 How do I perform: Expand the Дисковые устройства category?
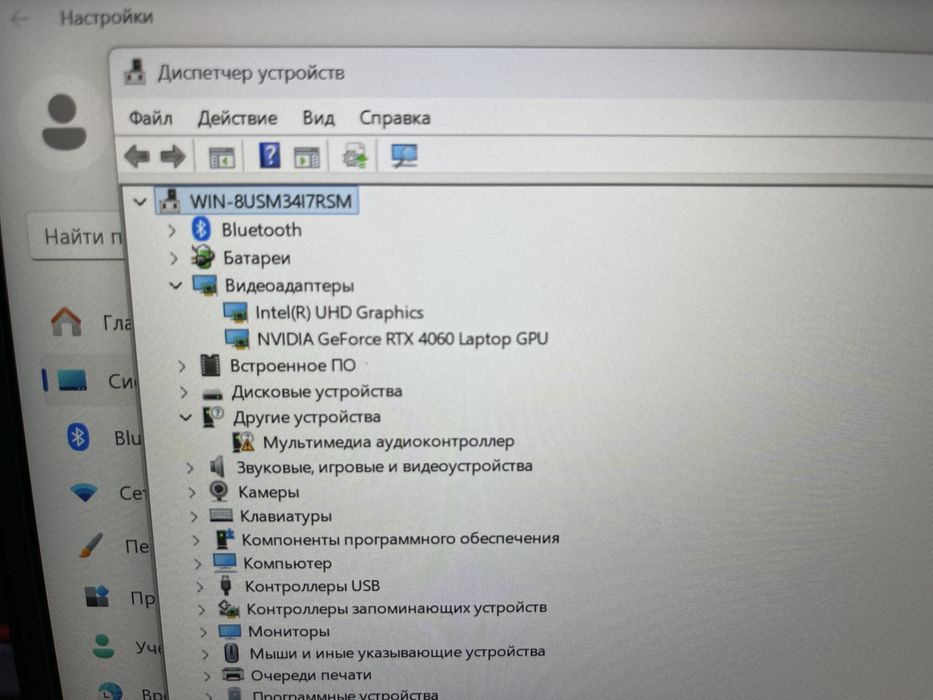(184, 392)
